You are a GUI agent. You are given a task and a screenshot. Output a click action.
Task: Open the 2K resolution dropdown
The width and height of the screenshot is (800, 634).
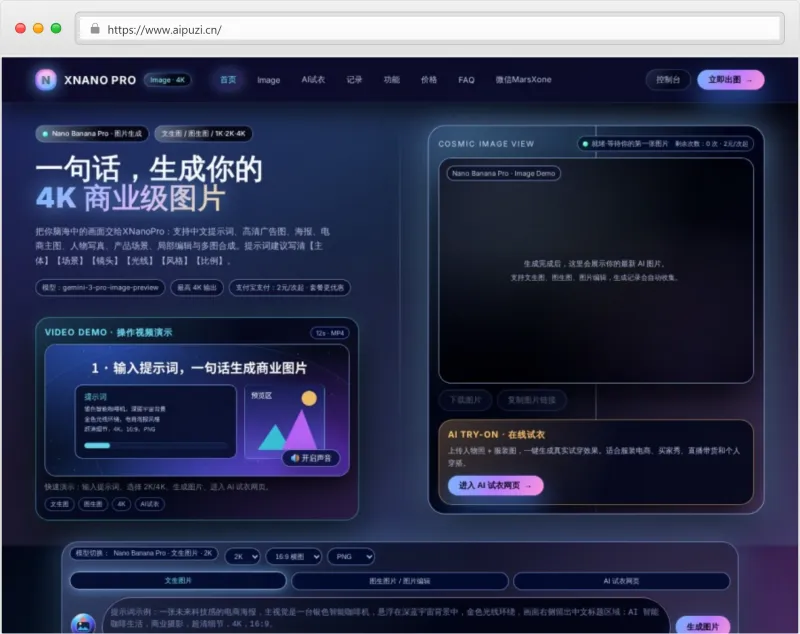tap(243, 556)
